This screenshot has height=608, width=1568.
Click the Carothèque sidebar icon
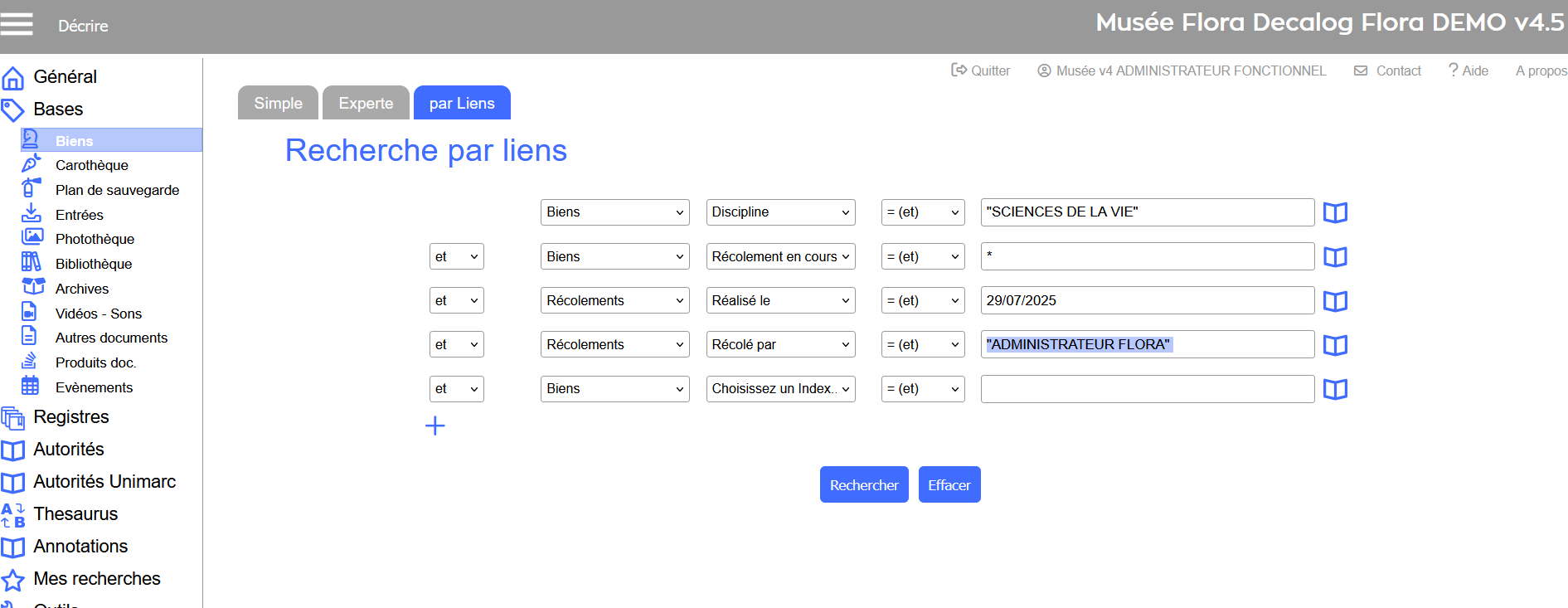coord(31,164)
